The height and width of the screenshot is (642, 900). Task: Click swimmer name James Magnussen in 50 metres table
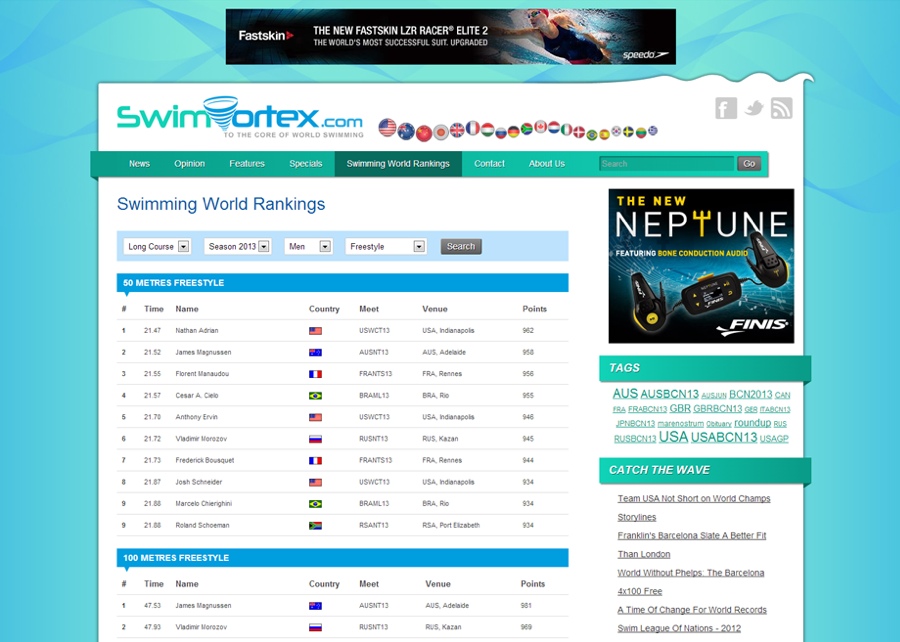tap(203, 352)
